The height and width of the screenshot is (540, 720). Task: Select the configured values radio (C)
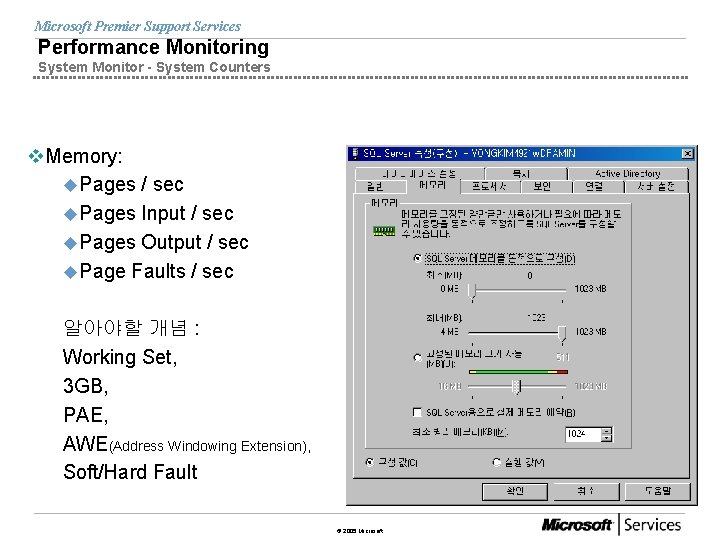pos(370,462)
